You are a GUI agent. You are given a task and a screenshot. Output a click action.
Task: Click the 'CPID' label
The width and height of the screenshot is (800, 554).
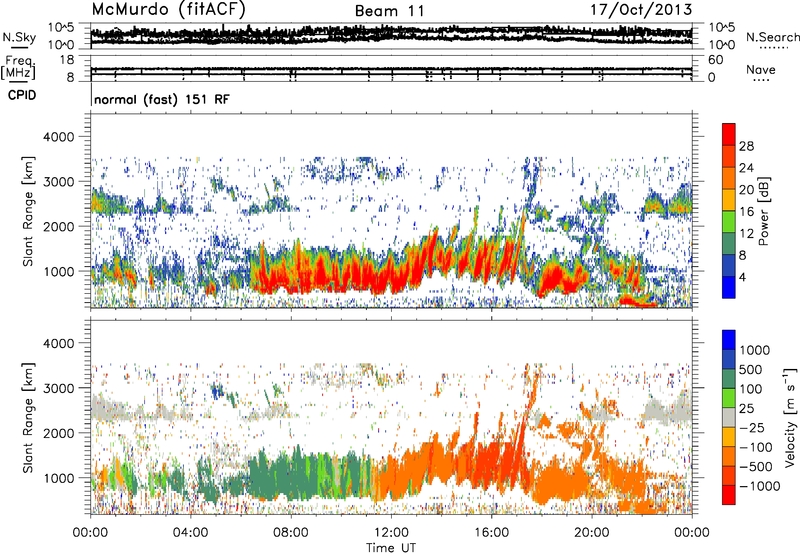[x=22, y=95]
